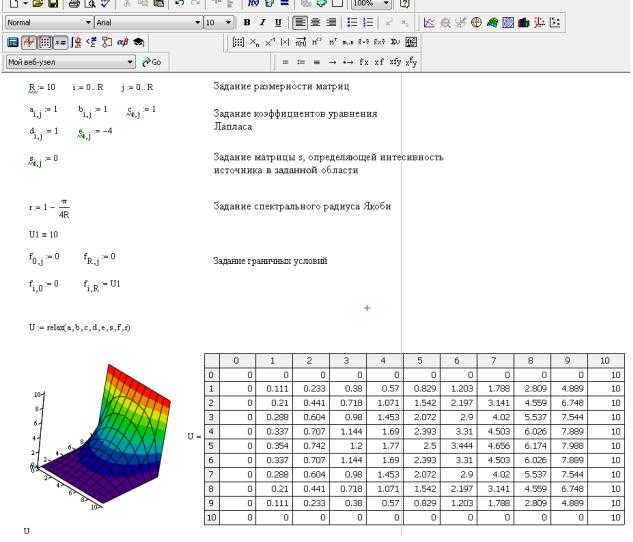The image size is (633, 542).
Task: Click the 'U1 = 10' equation
Action: pos(43,234)
